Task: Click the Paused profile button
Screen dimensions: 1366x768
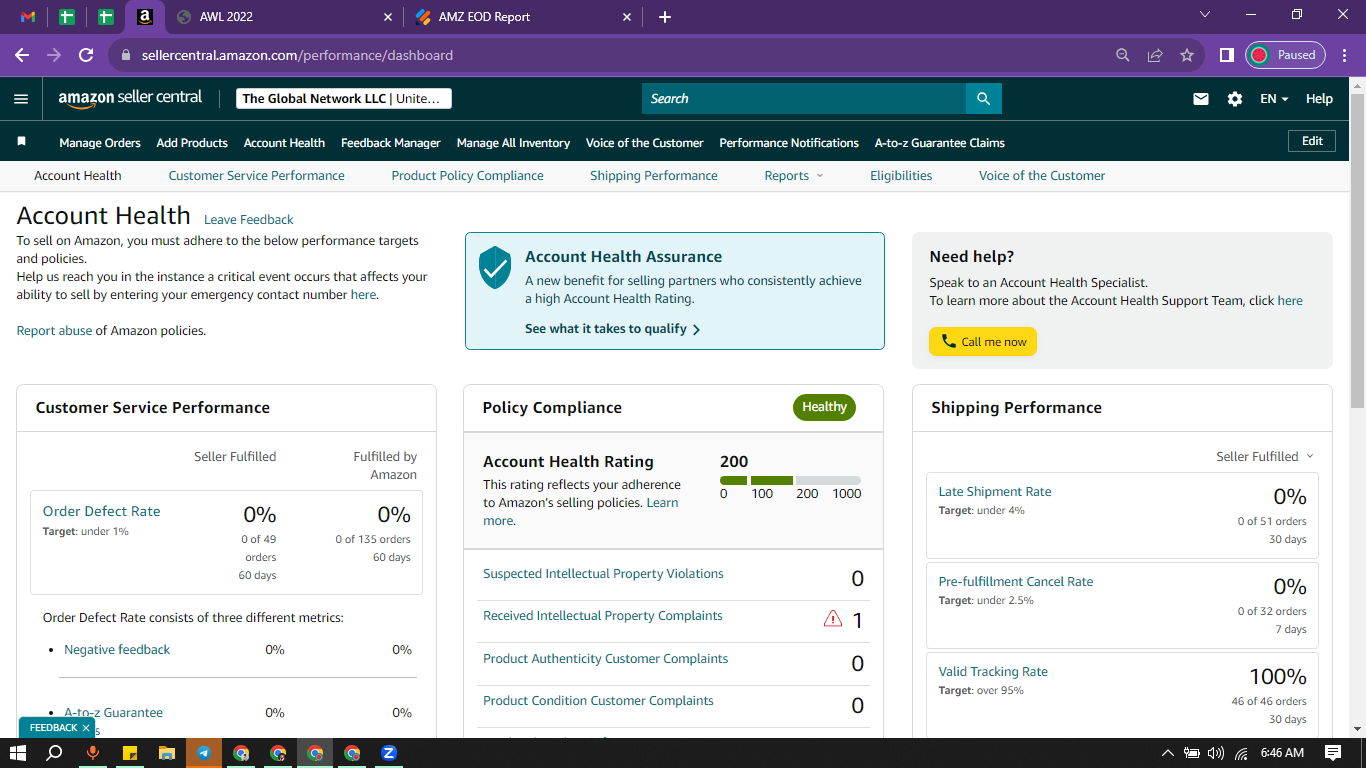Action: point(1285,55)
